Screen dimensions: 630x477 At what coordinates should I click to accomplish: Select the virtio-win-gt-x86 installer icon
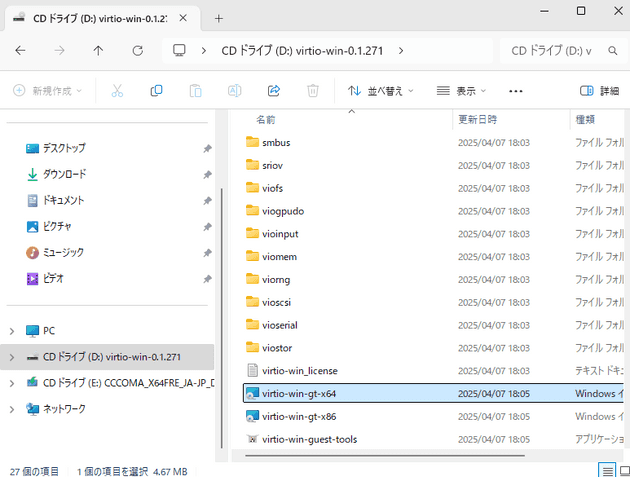(x=252, y=416)
